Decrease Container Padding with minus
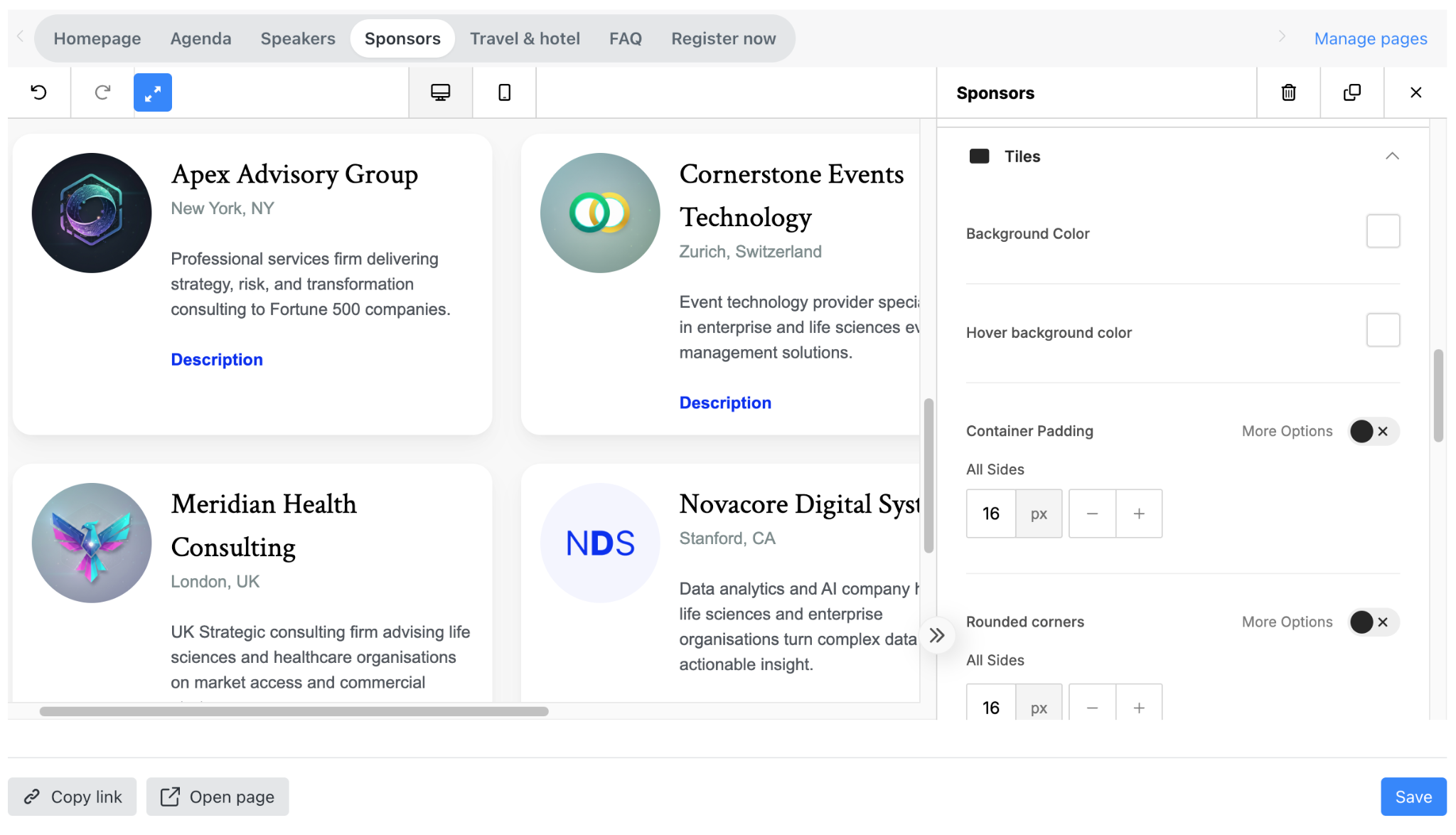This screenshot has height=835, width=1456. [1092, 514]
